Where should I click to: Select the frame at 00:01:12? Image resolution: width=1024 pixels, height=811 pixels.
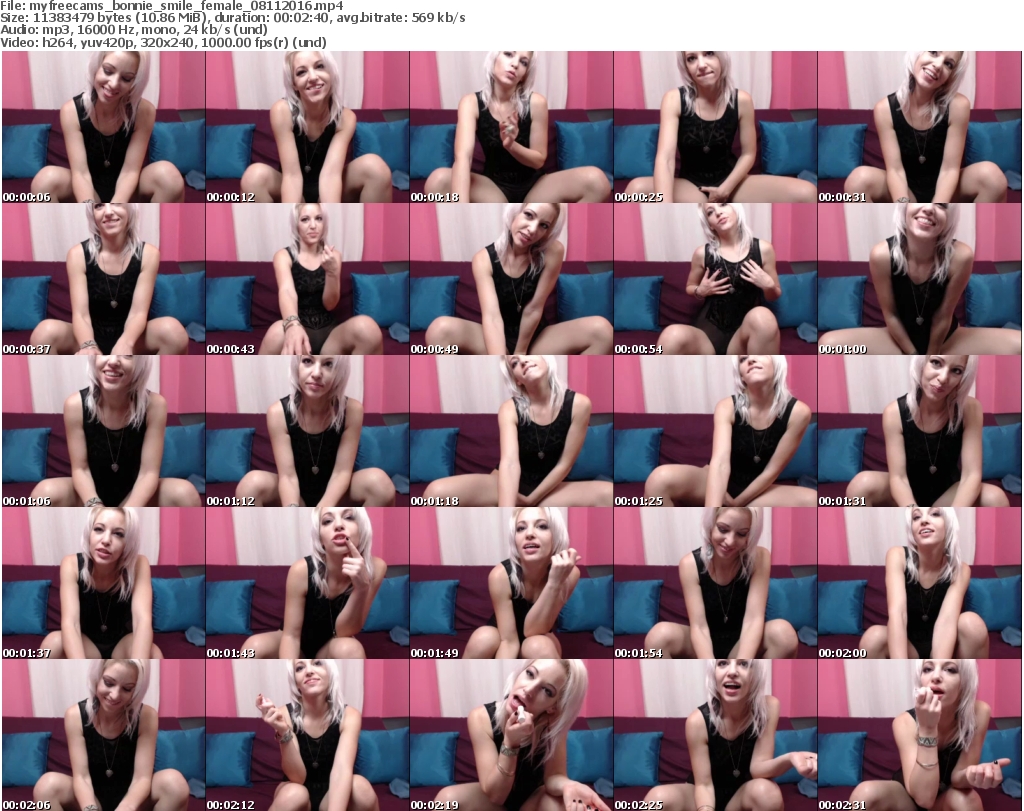click(307, 432)
